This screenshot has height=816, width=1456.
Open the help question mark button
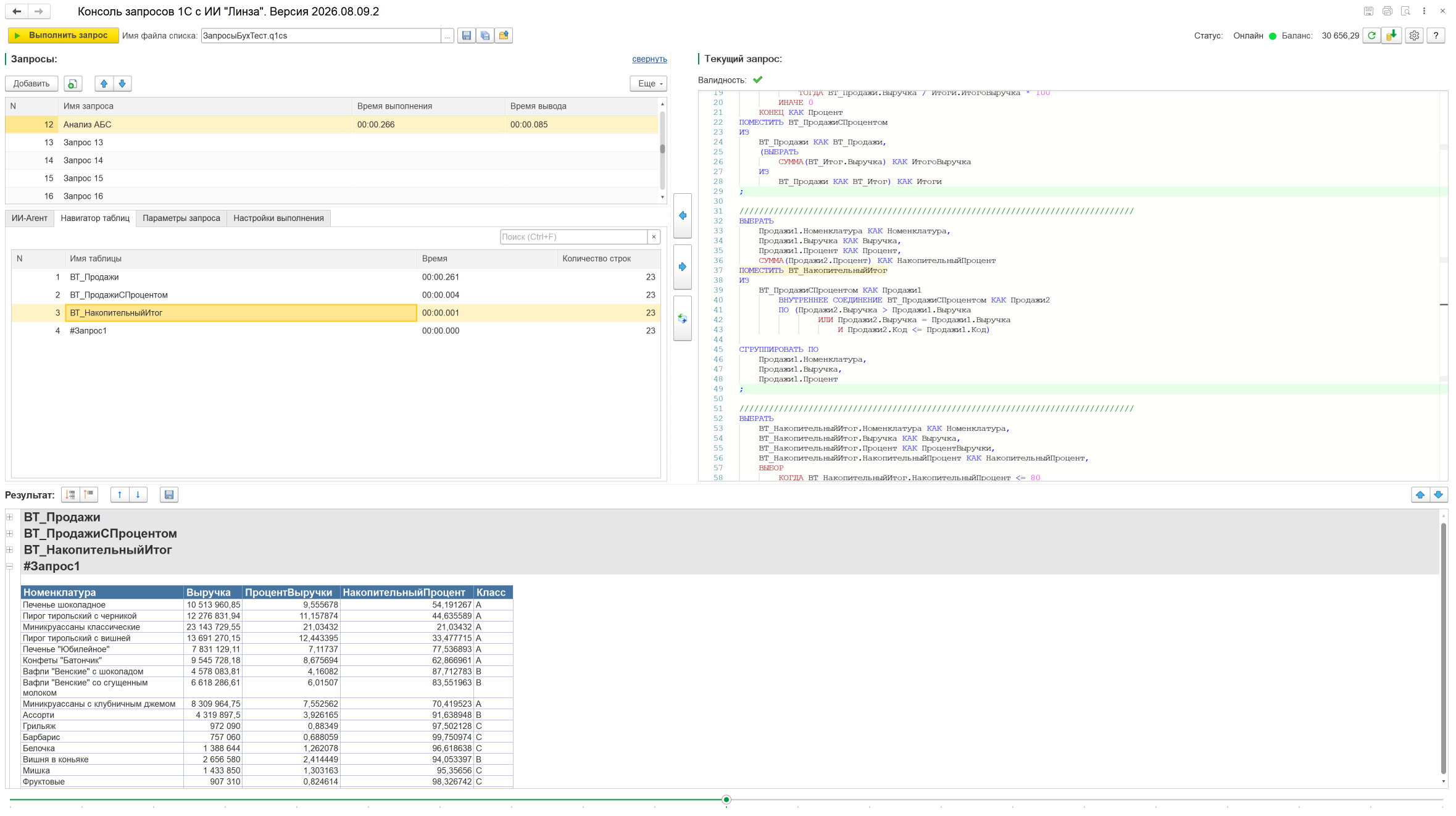point(1436,36)
